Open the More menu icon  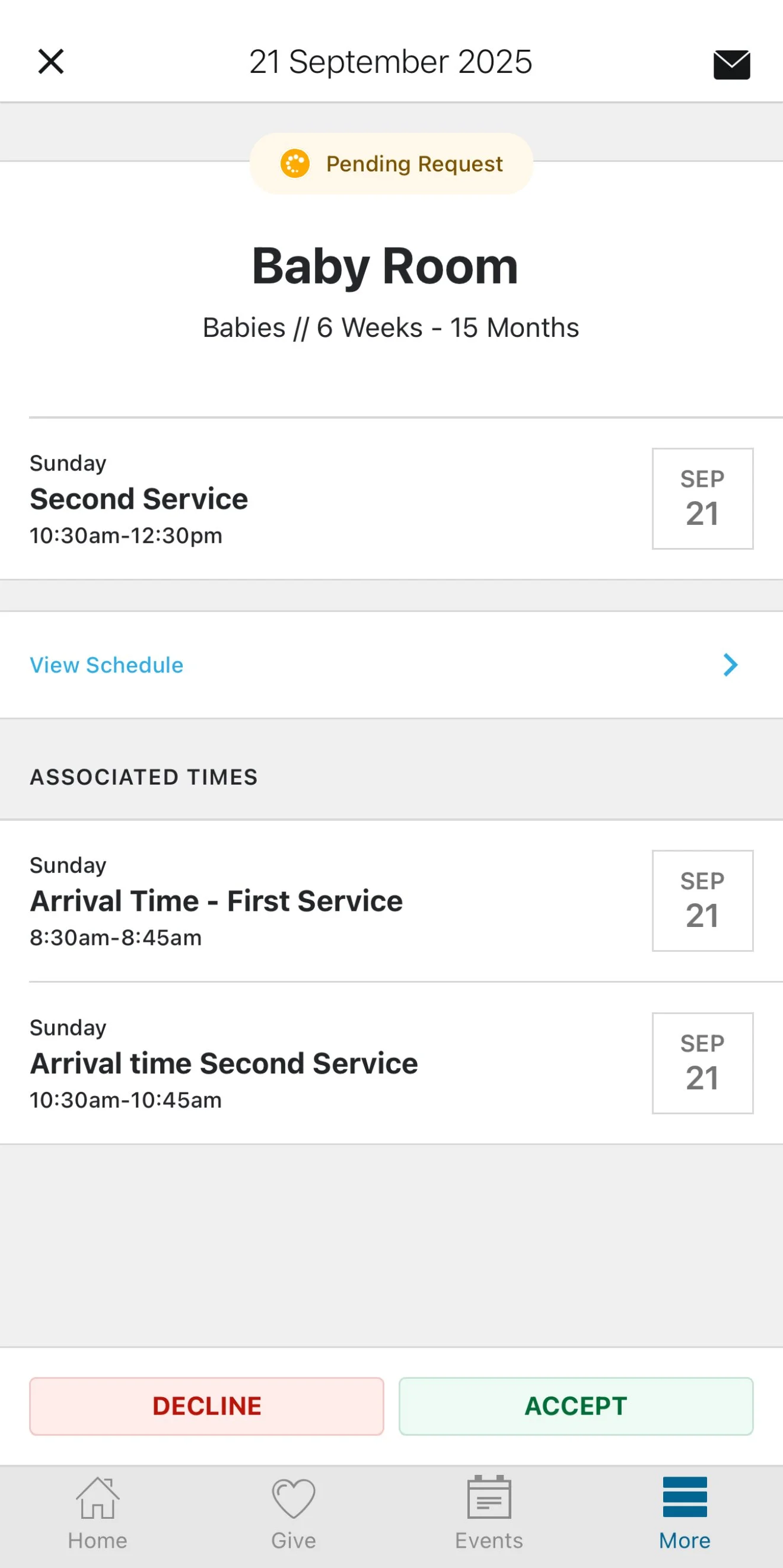pos(685,1498)
